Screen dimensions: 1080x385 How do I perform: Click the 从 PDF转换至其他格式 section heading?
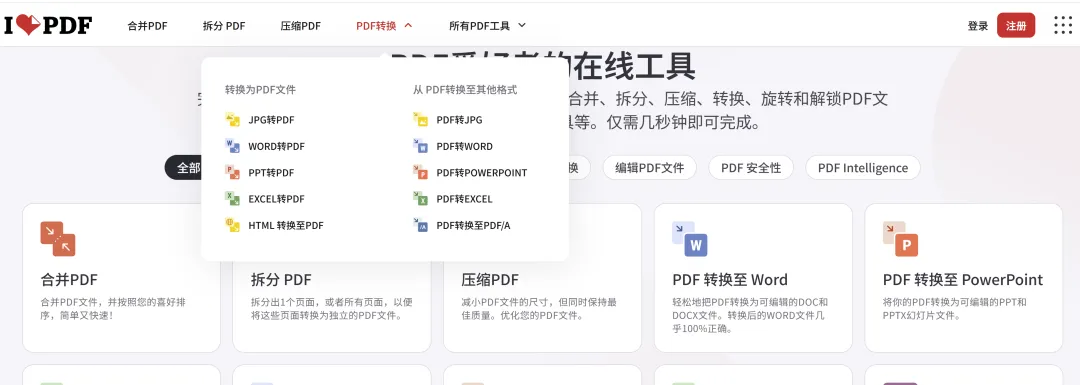click(x=465, y=90)
